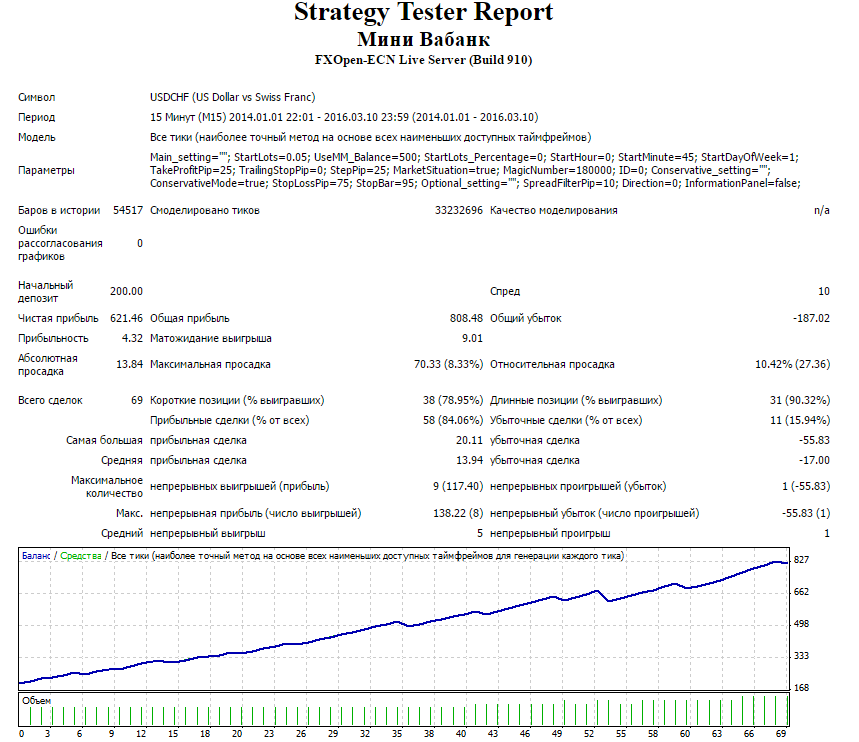
Task: Click the "Качество моделирования" label
Action: click(554, 210)
